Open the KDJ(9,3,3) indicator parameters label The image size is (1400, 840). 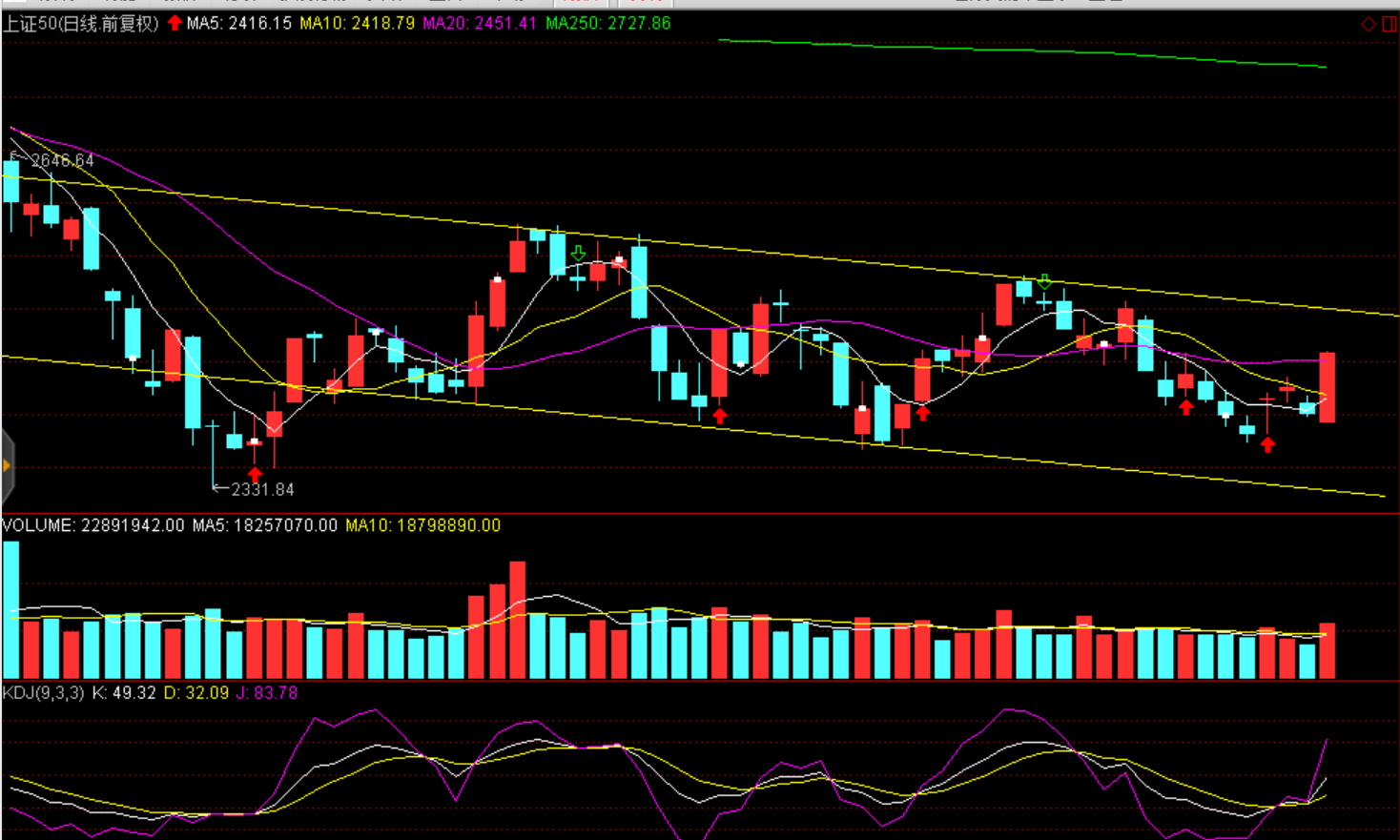43,692
